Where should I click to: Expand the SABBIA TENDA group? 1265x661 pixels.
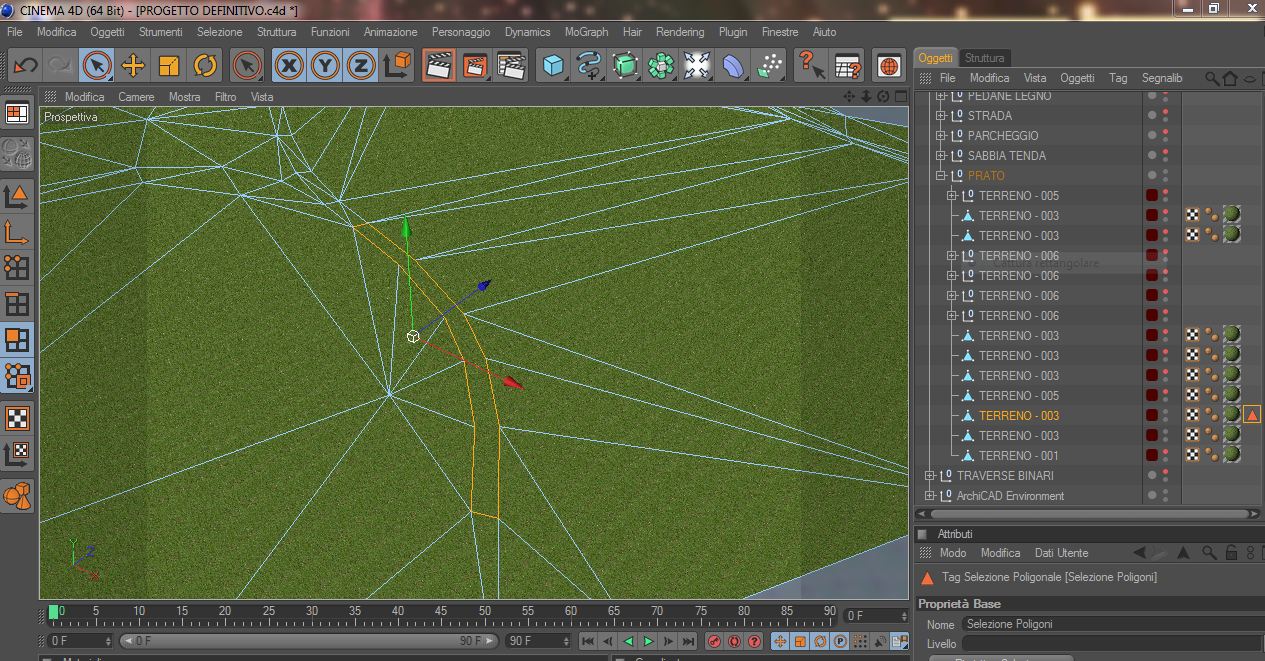coord(940,156)
